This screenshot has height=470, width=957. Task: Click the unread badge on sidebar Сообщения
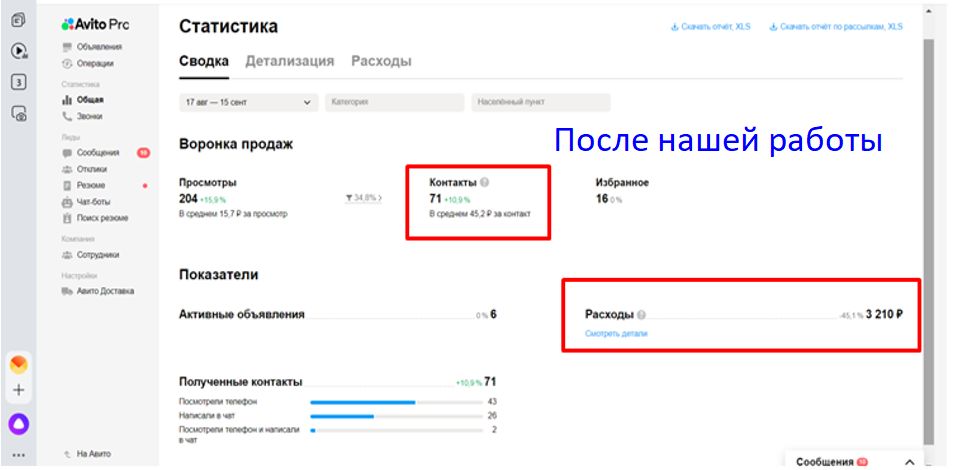[143, 153]
